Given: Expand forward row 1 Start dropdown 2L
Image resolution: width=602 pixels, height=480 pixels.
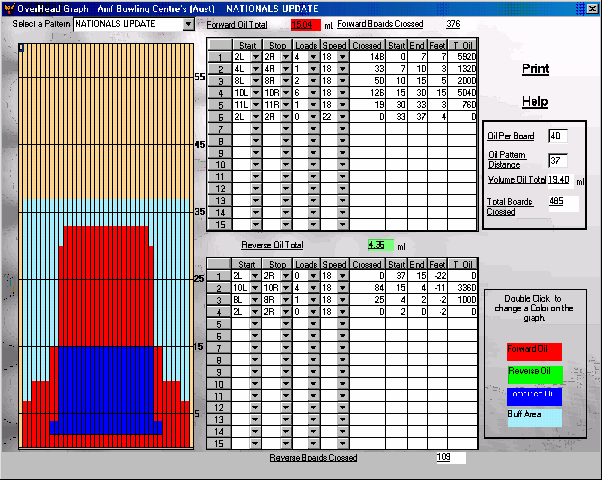Looking at the screenshot, I should [256, 57].
